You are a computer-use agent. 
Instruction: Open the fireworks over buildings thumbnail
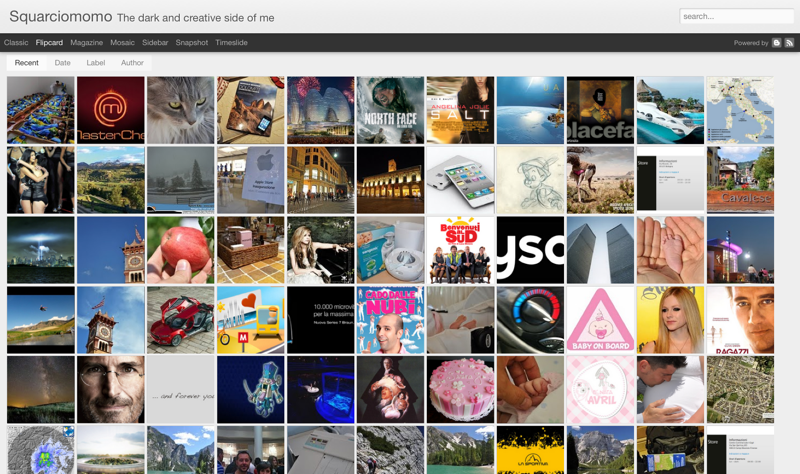click(320, 110)
